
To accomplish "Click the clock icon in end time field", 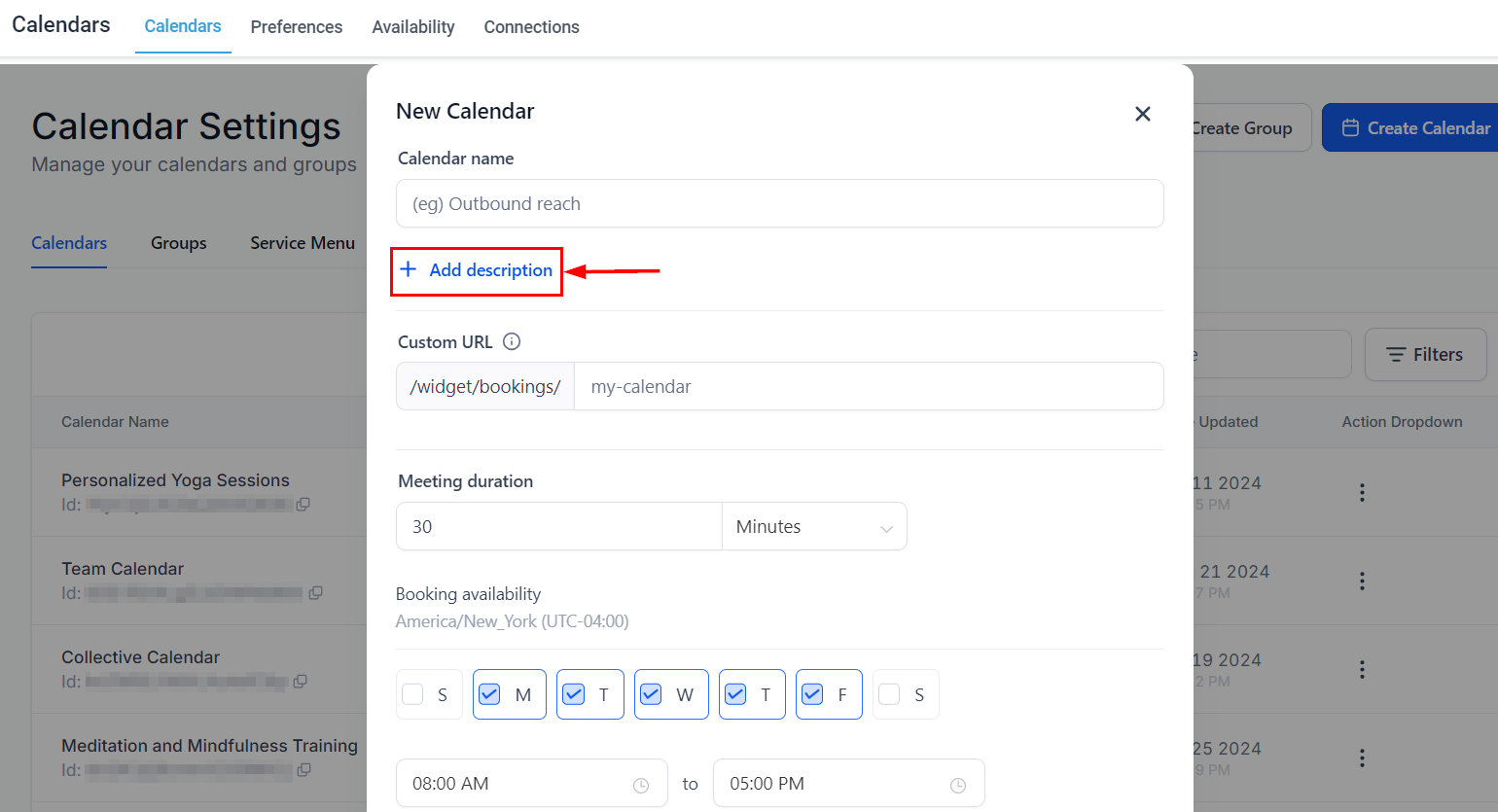I will [x=958, y=785].
